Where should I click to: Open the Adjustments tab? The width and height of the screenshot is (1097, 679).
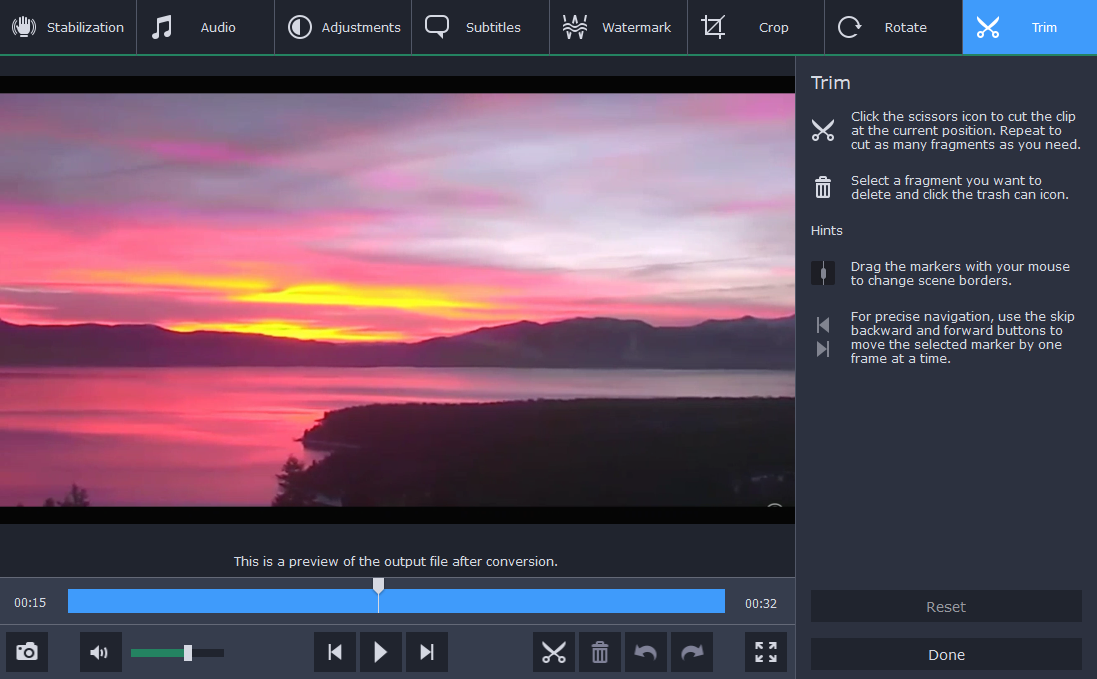tap(343, 27)
